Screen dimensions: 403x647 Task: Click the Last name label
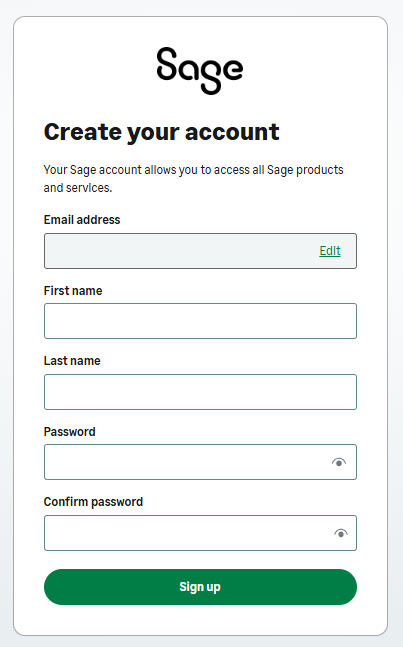pos(72,361)
